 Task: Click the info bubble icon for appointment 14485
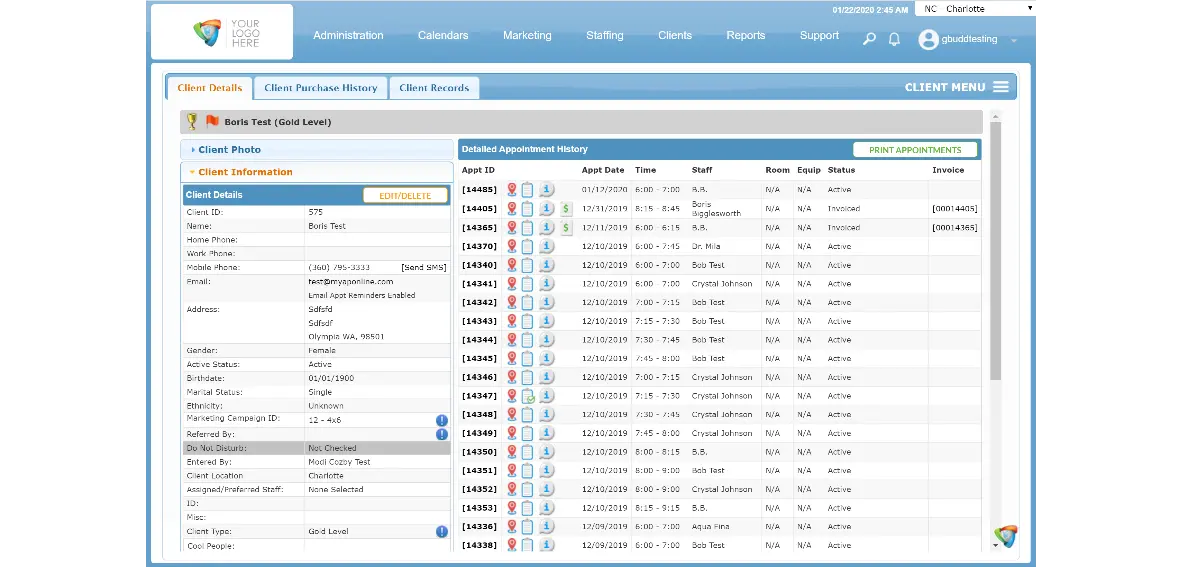coord(547,190)
